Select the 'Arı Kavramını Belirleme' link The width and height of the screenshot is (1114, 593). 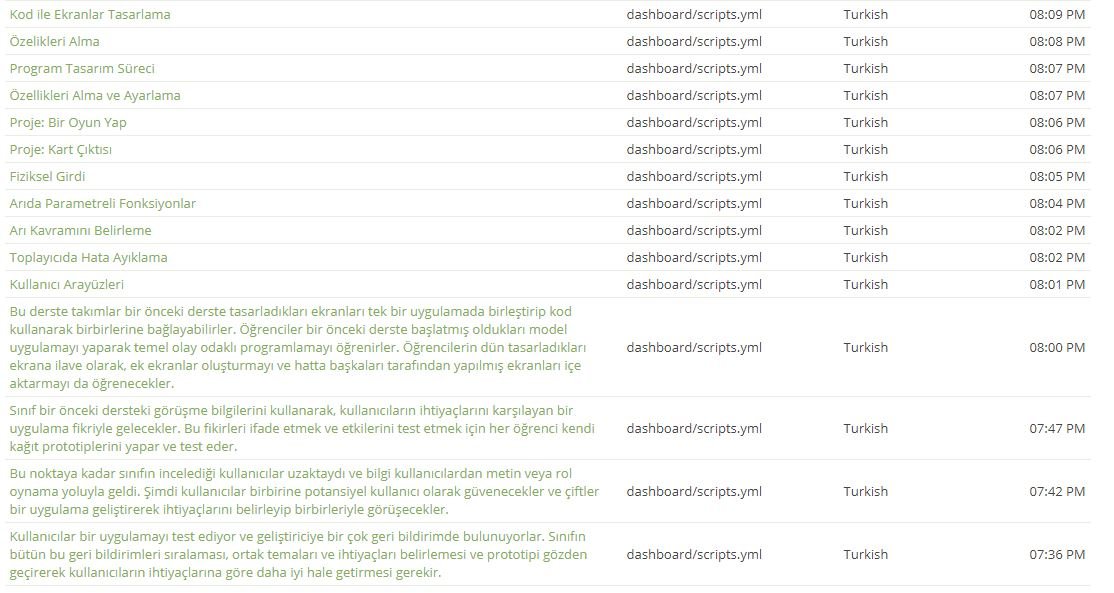80,230
